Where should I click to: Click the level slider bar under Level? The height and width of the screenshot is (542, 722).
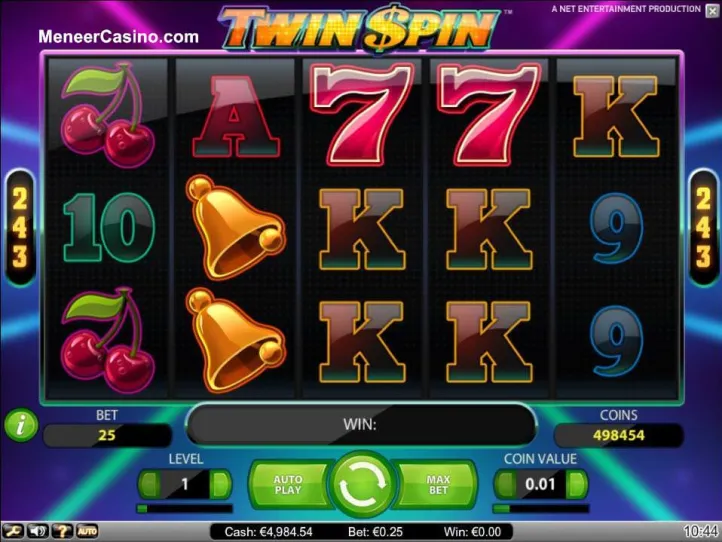[185, 508]
